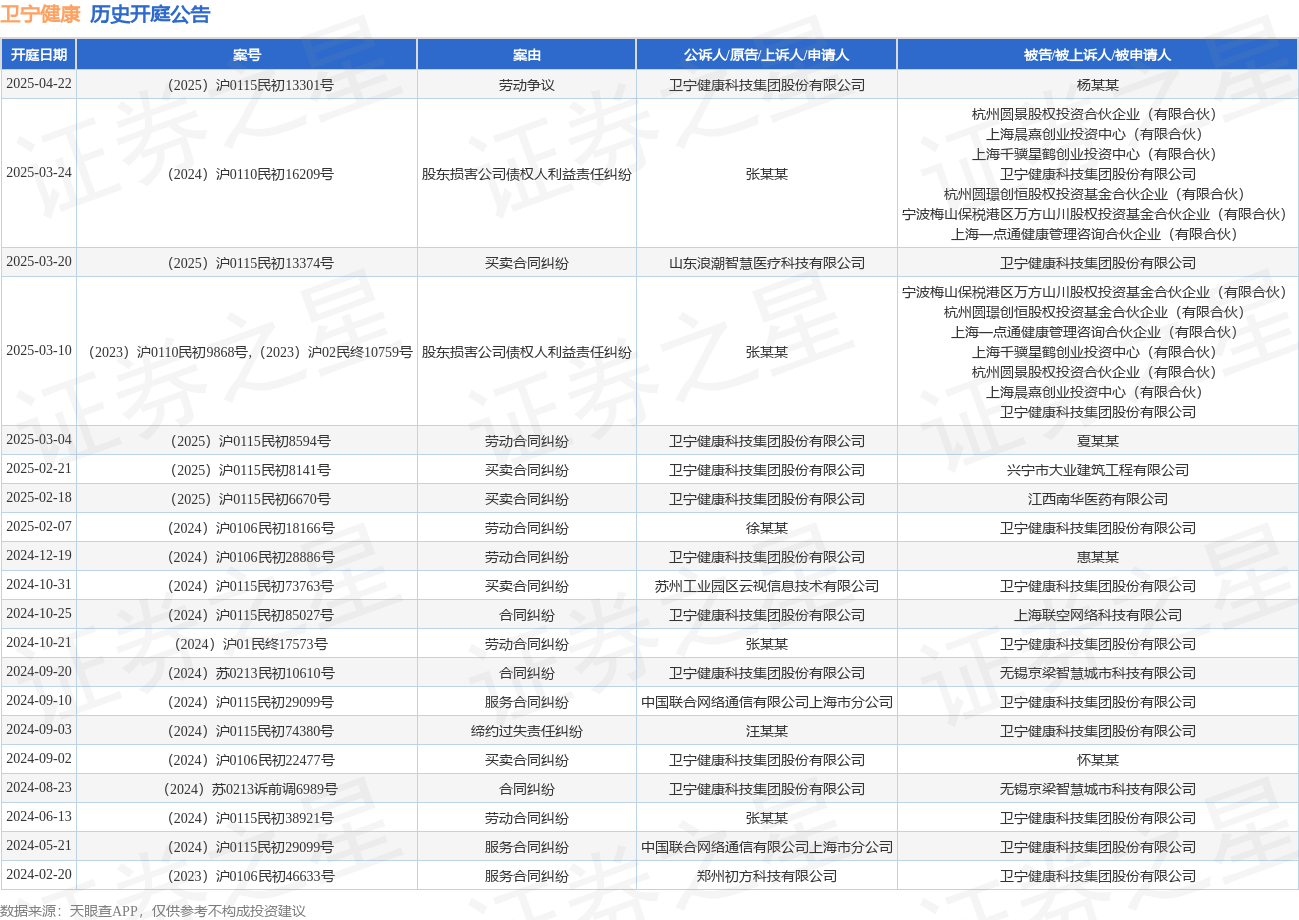Image resolution: width=1299 pixels, height=920 pixels.
Task: Click date 2024-08-23
Action: [x=39, y=787]
